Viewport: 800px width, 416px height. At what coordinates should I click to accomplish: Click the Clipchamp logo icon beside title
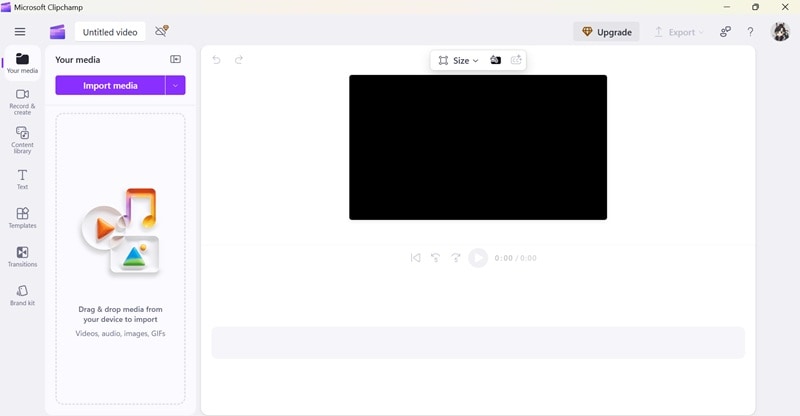(58, 32)
